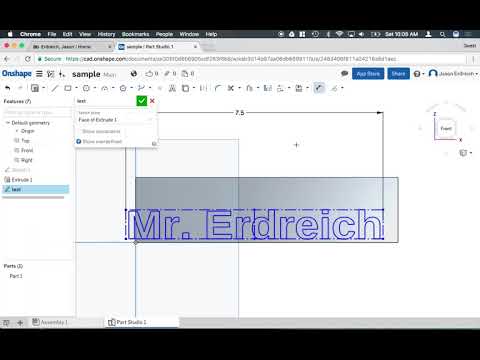Click the App Store button
Screen dimensions: 480x360
[368, 74]
